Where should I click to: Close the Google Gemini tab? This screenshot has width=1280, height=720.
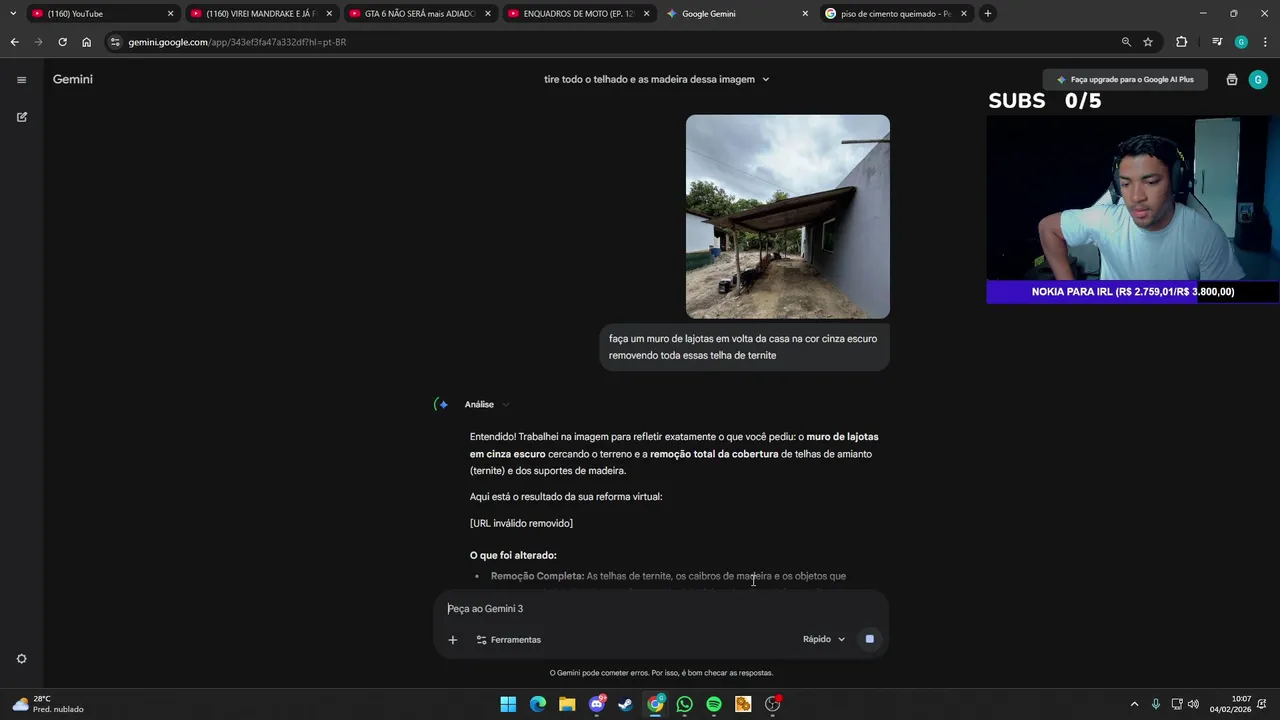(x=805, y=14)
